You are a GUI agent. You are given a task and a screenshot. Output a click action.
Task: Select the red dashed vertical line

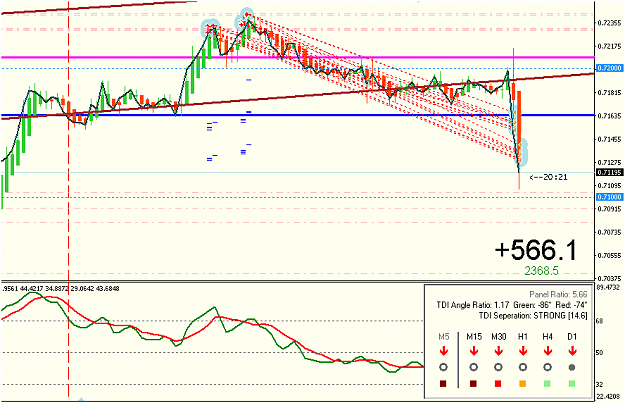pyautogui.click(x=69, y=199)
